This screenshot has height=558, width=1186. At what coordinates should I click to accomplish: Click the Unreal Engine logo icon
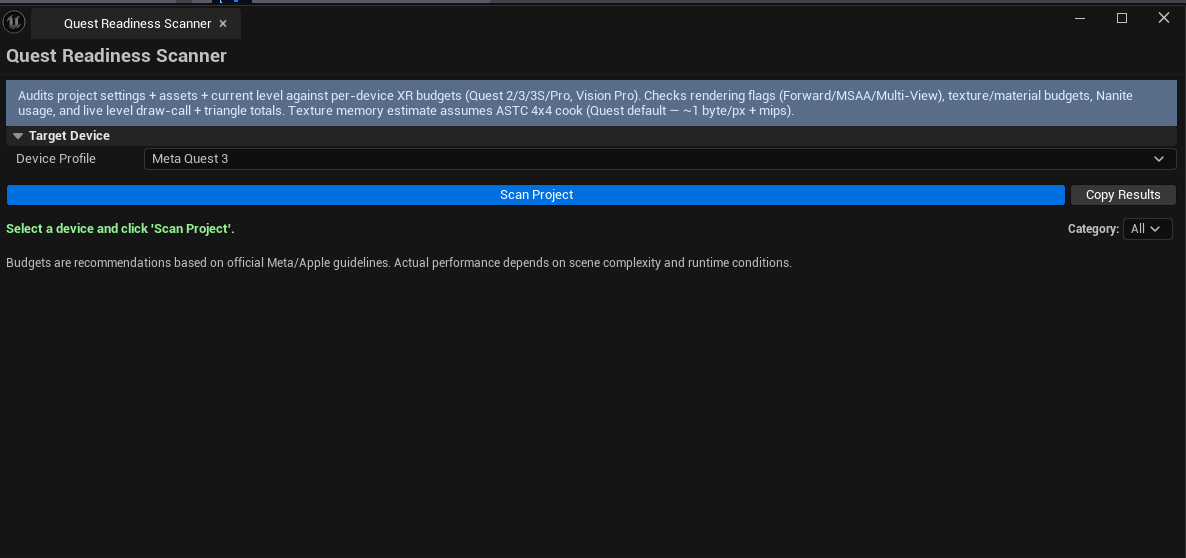pos(14,22)
